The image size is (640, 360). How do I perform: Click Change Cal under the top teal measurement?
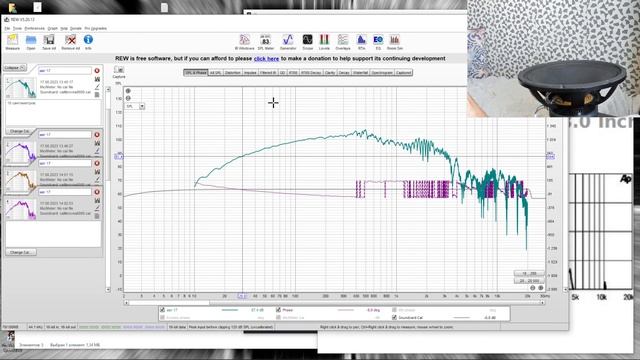point(19,131)
